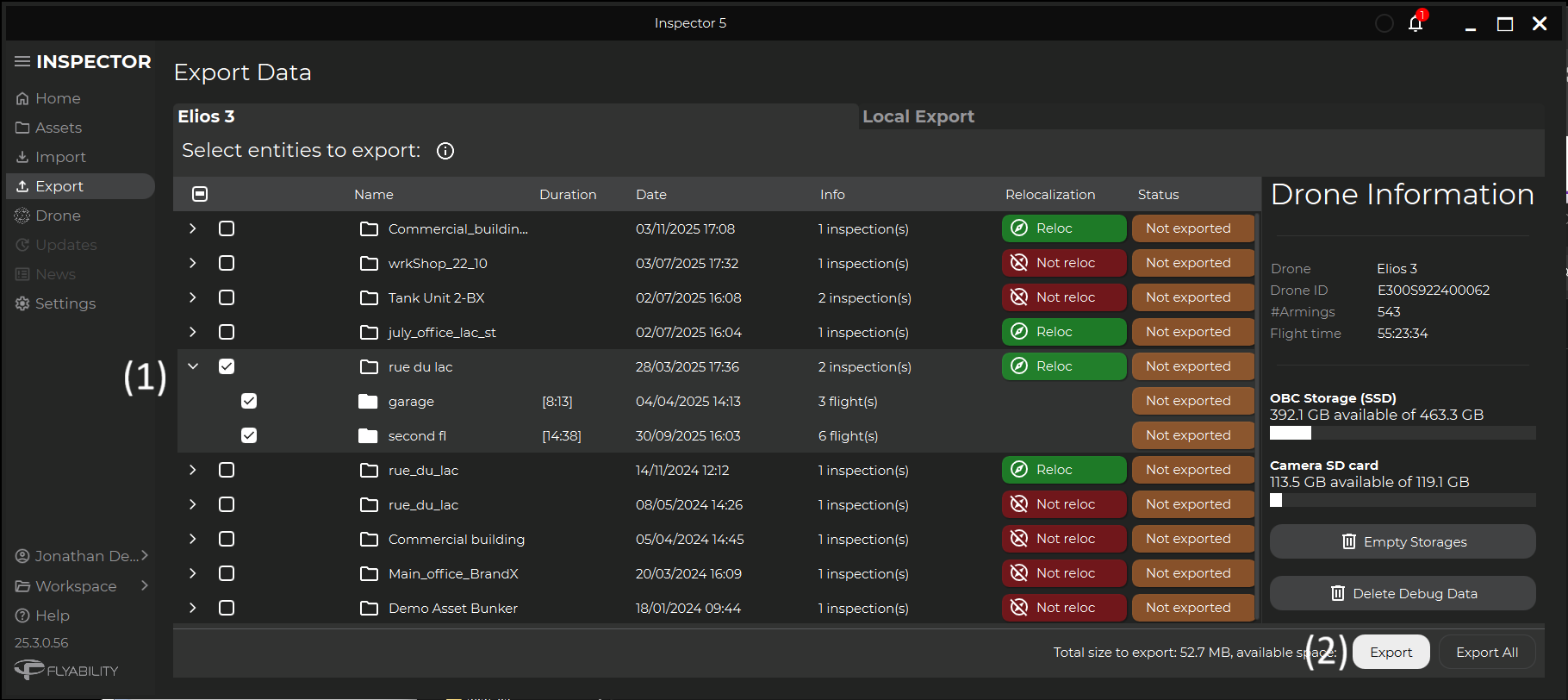The height and width of the screenshot is (700, 1568).
Task: Uncheck the rue du lac checkbox
Action: [x=227, y=366]
